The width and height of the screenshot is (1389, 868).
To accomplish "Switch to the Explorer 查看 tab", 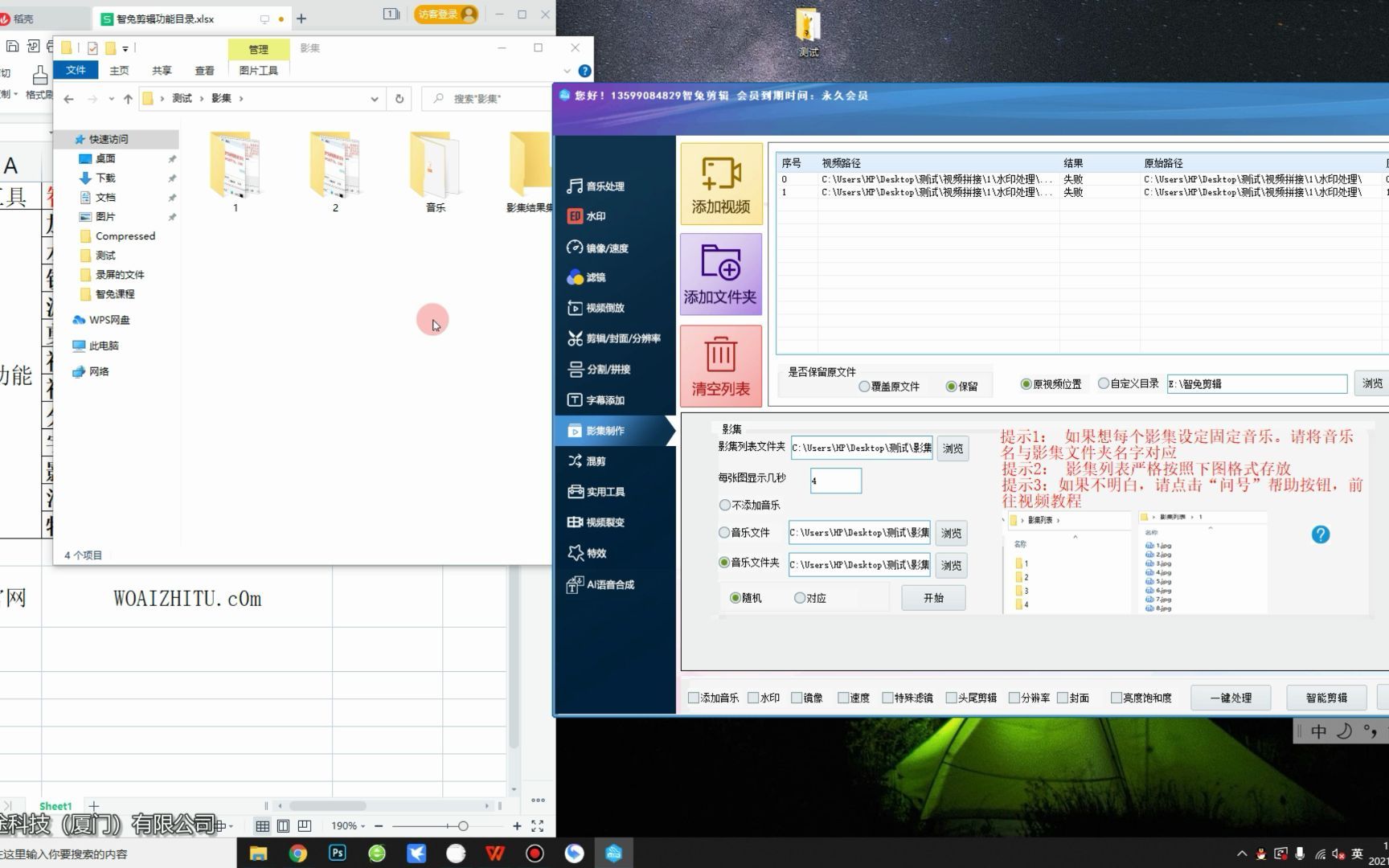I will pos(205,71).
